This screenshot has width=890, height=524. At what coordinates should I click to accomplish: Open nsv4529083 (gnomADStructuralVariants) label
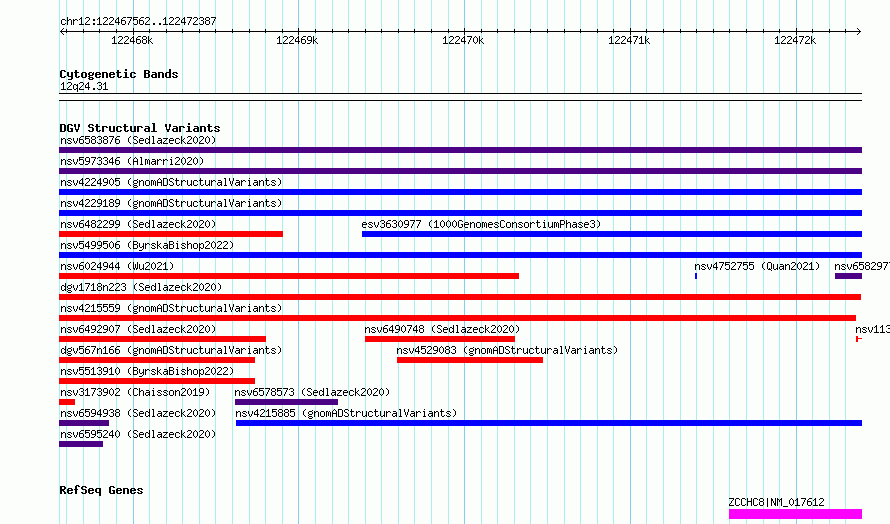(507, 350)
